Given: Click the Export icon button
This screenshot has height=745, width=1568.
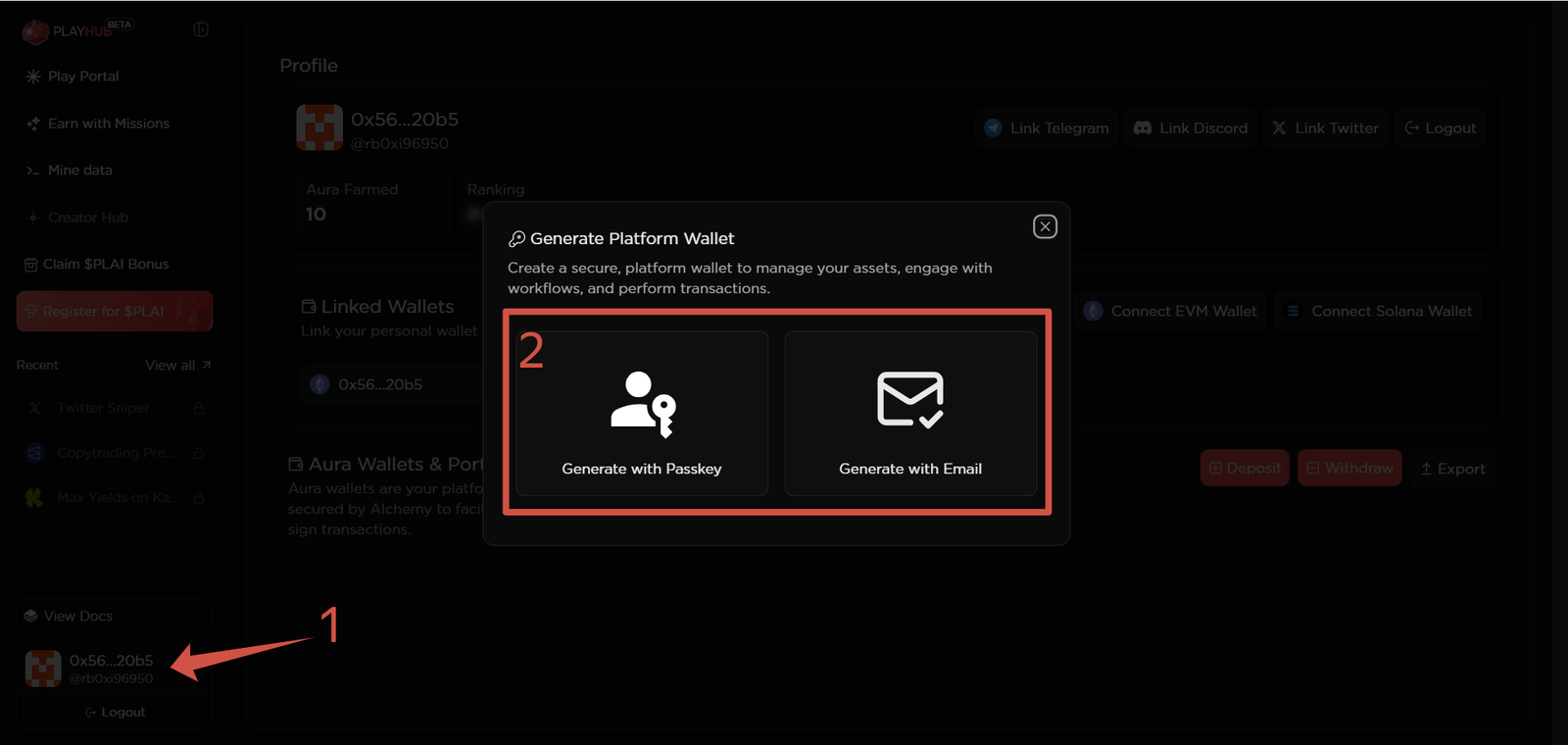Looking at the screenshot, I should click(1427, 470).
